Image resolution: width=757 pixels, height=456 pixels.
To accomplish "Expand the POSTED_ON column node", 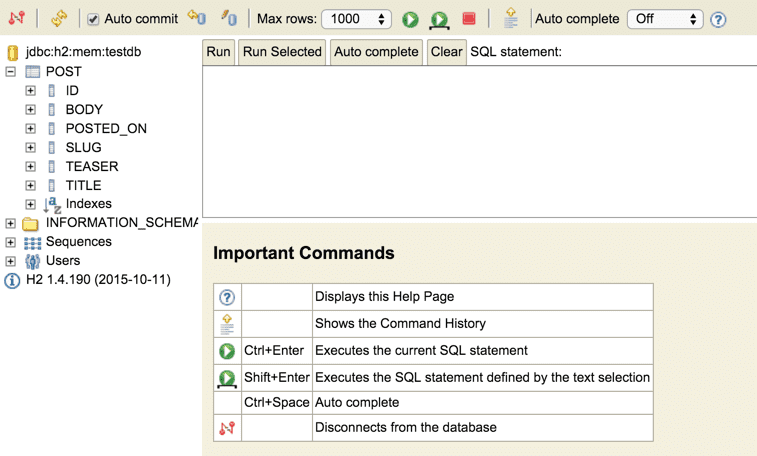I will click(x=31, y=129).
